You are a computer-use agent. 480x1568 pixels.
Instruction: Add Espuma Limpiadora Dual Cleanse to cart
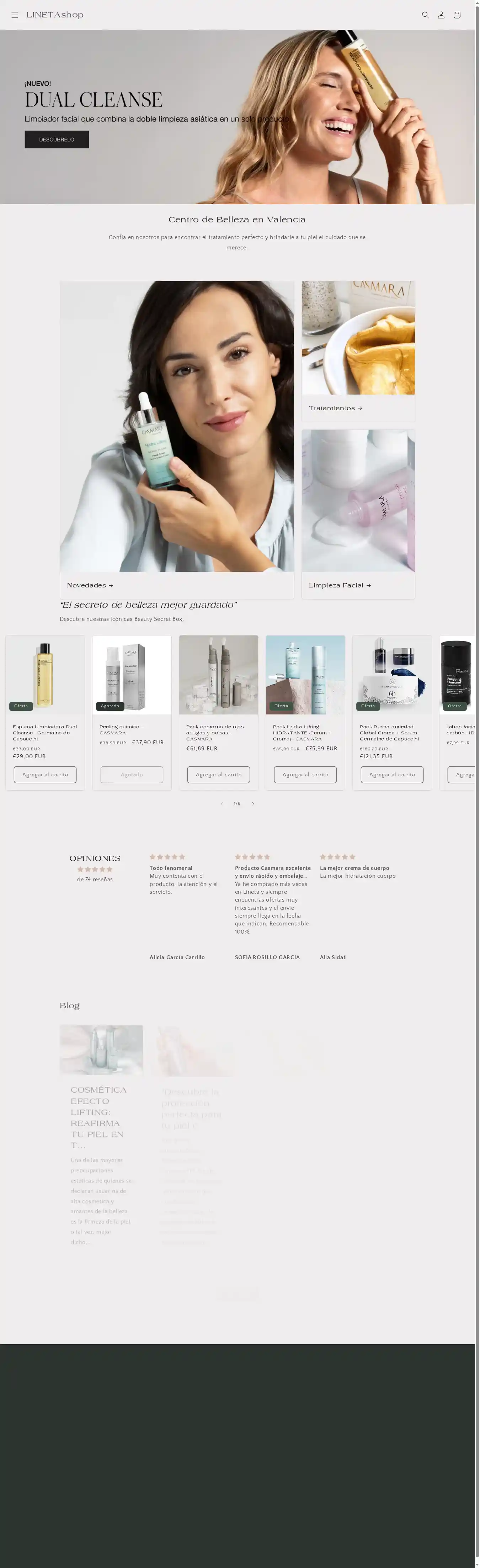click(x=45, y=775)
